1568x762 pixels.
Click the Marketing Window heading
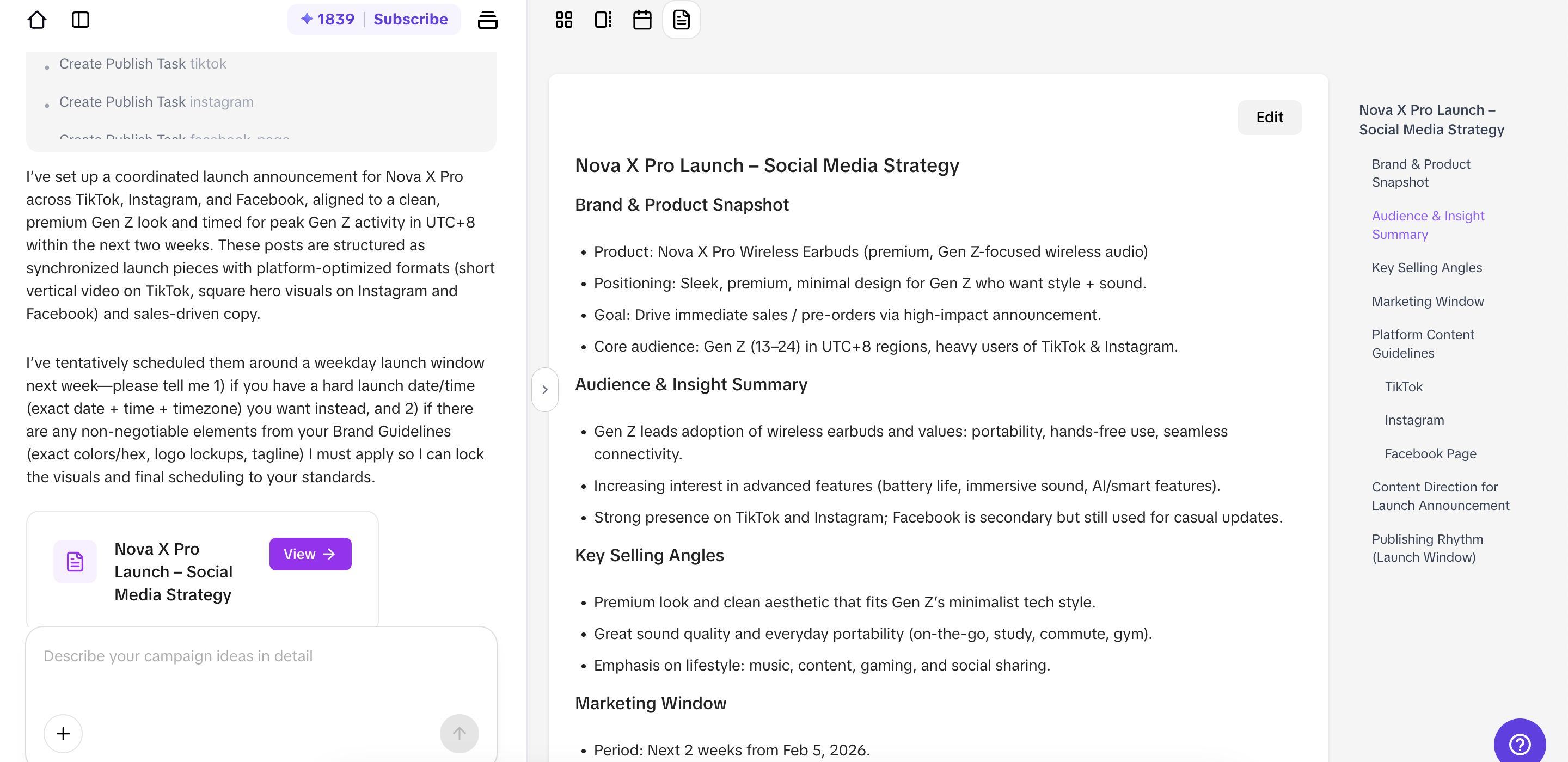click(x=650, y=703)
